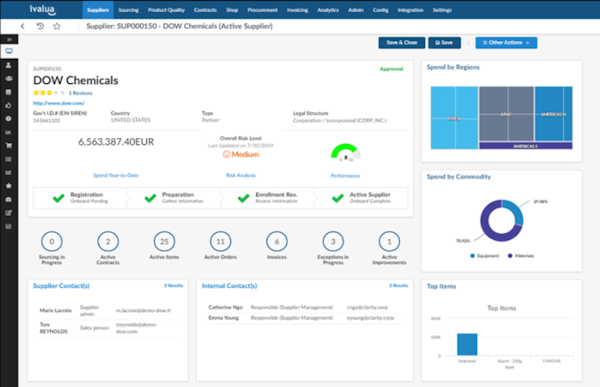
Task: Click the Save & Close button
Action: click(x=401, y=42)
